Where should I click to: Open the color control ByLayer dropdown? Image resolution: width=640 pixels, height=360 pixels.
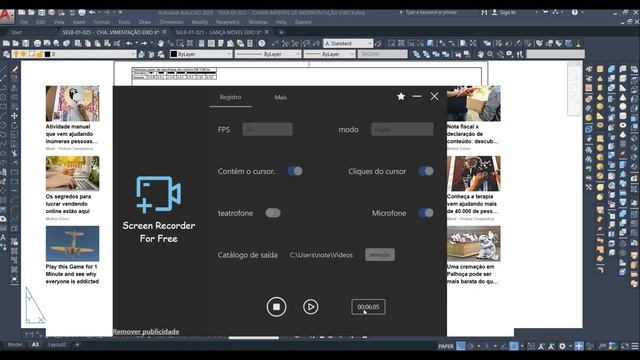click(201, 54)
